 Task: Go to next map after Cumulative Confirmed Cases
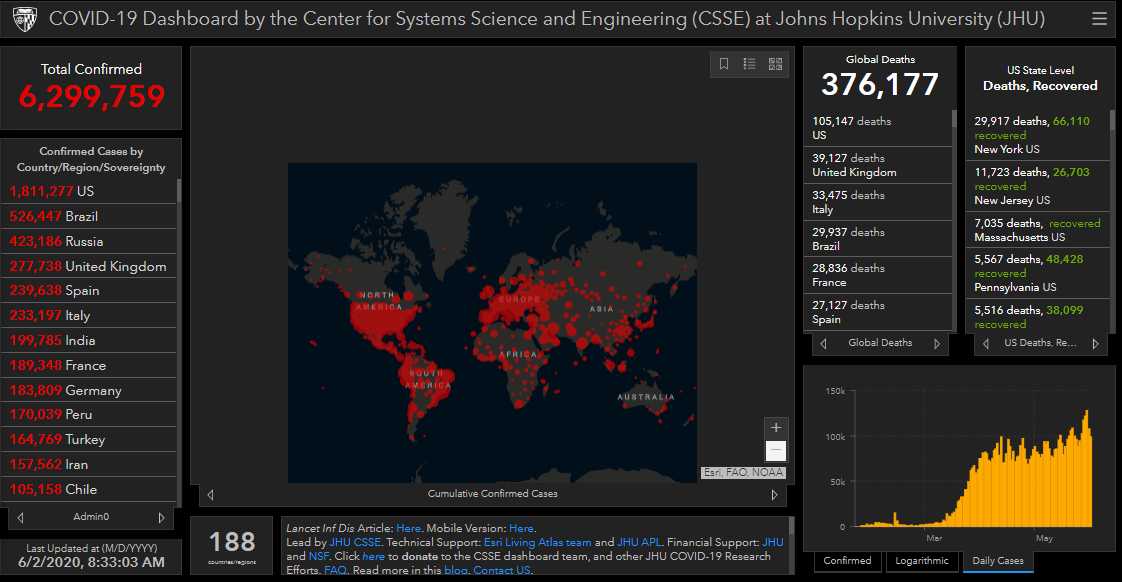pyautogui.click(x=774, y=494)
